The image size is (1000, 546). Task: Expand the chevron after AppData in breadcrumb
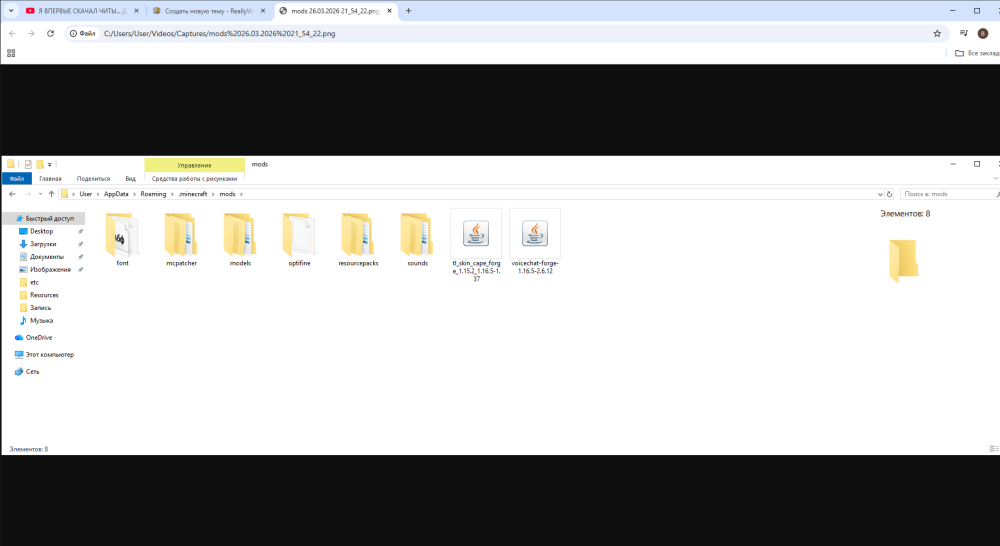coord(135,194)
